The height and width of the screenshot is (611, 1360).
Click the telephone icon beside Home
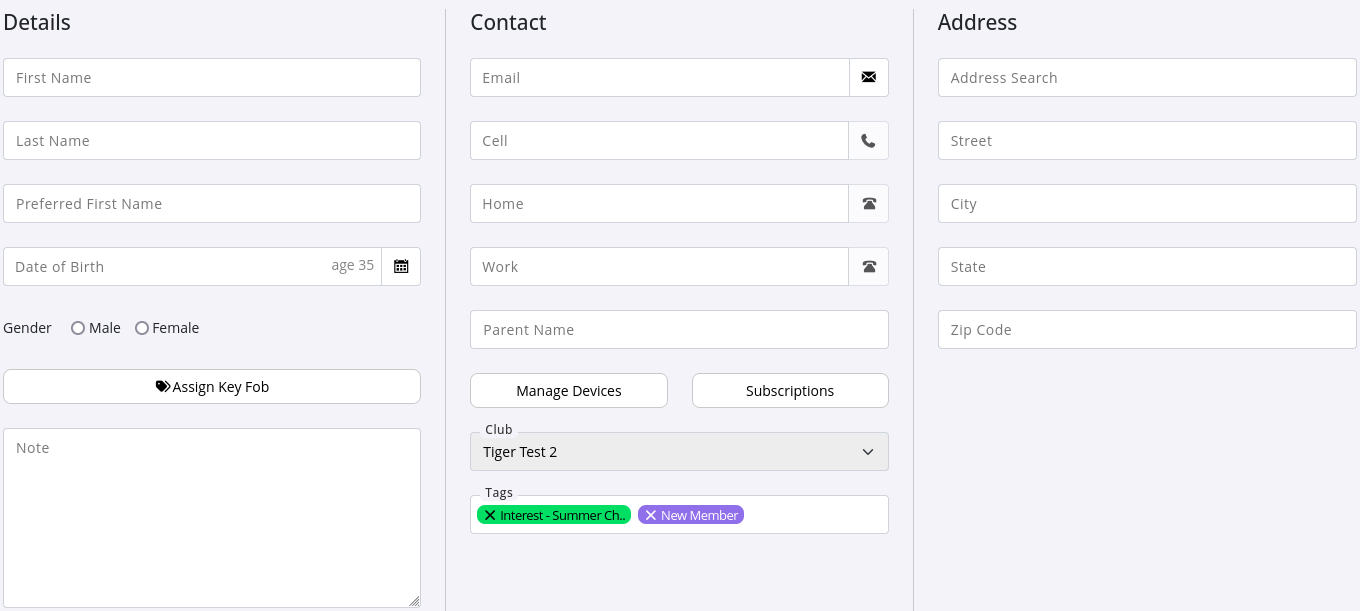tap(869, 204)
